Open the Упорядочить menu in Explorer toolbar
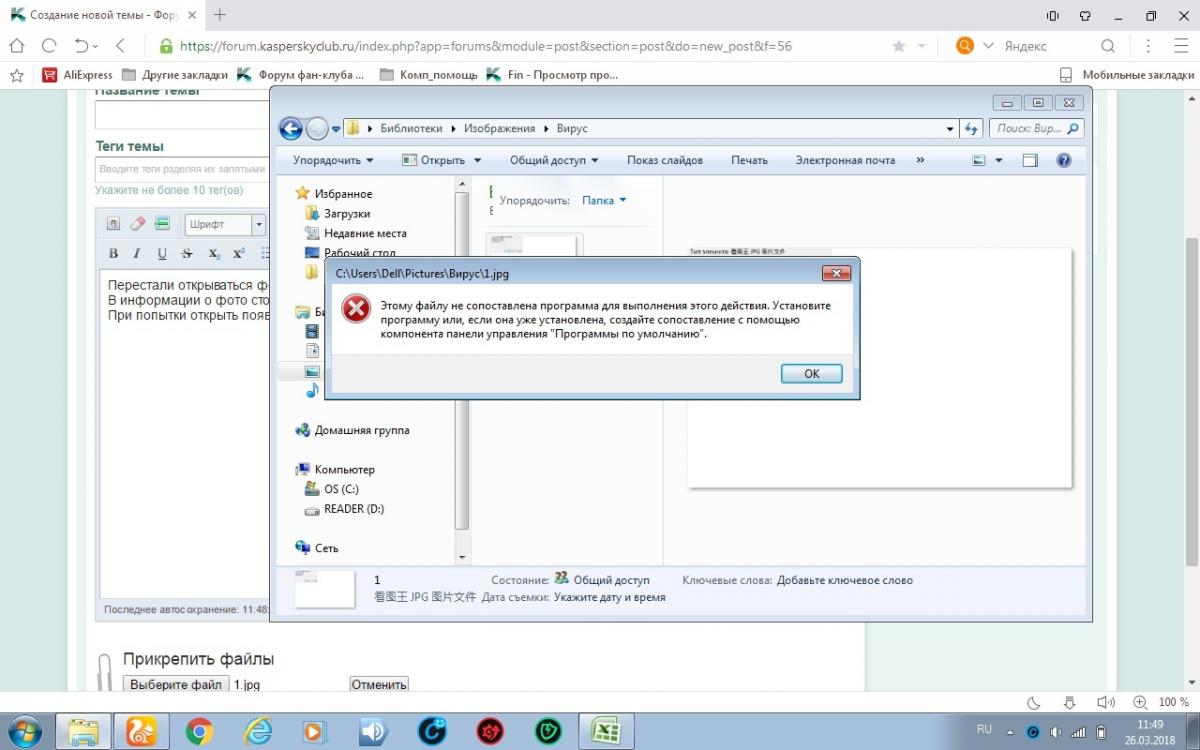 [333, 160]
